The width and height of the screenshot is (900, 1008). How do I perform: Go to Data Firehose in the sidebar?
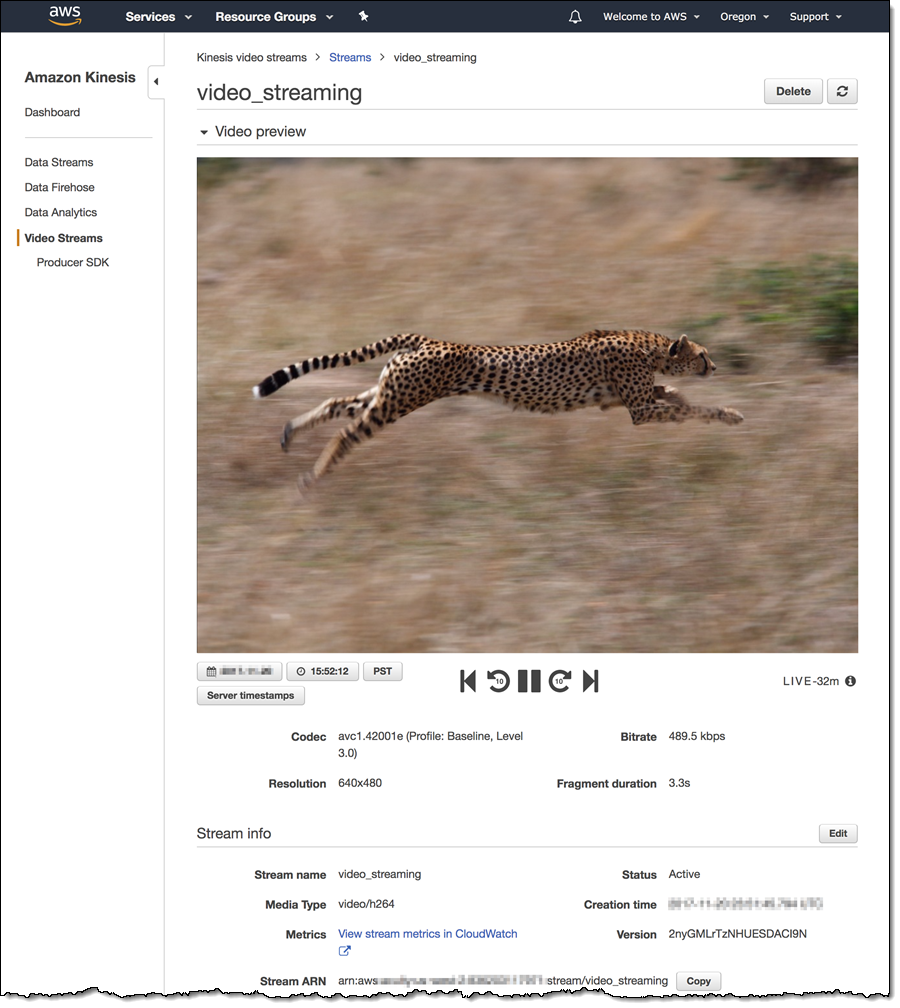[x=60, y=187]
